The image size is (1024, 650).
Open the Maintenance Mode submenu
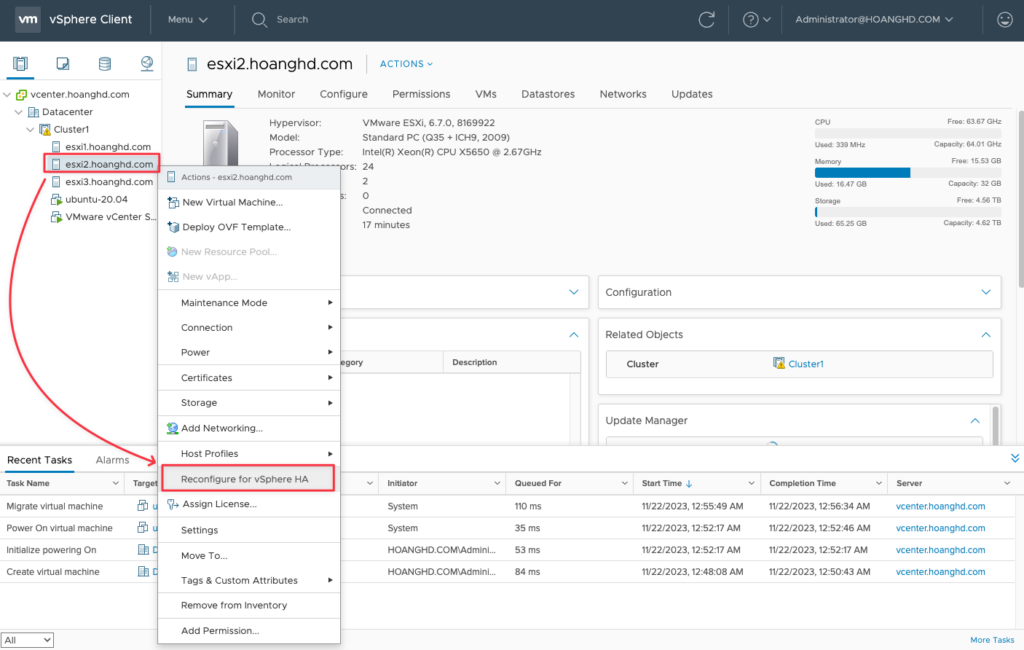click(249, 302)
